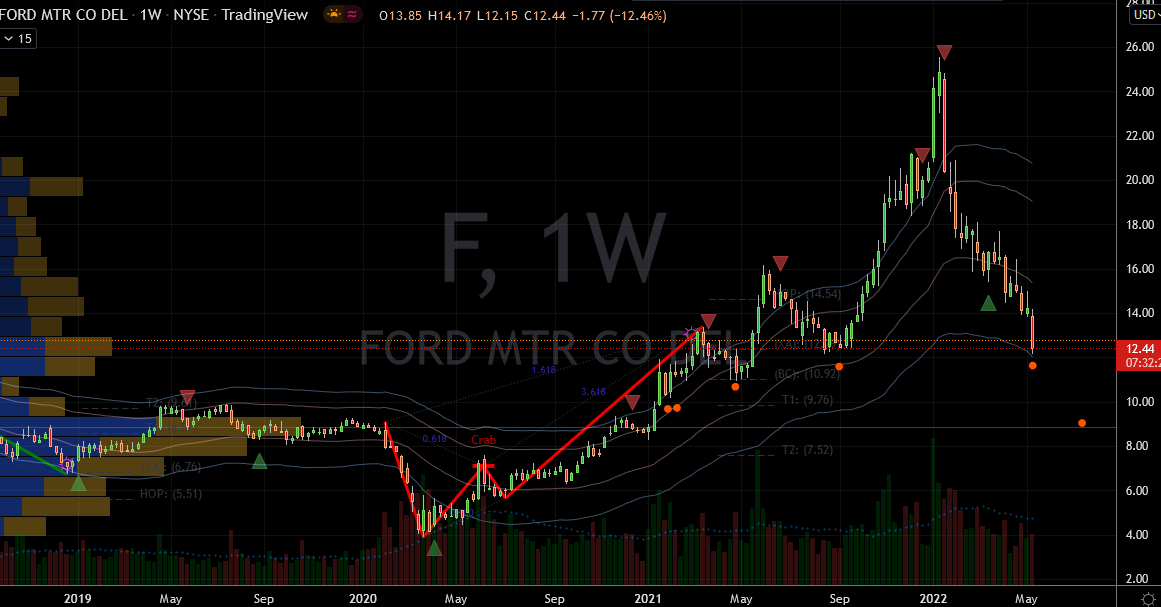Click the change value −1.77 (−12.46%)
1161x607 pixels.
pyautogui.click(x=619, y=16)
